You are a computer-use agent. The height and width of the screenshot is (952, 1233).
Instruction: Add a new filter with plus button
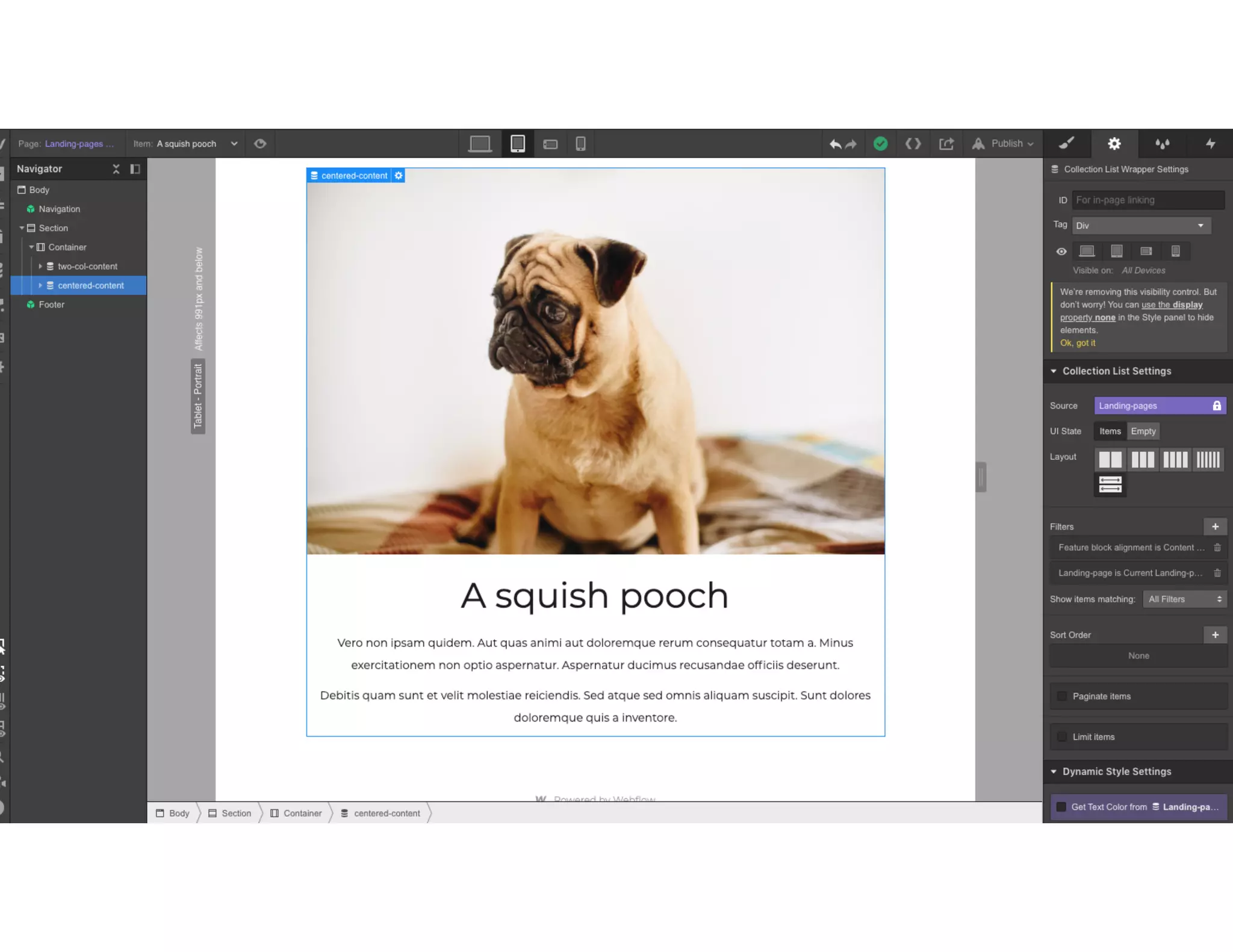point(1215,527)
